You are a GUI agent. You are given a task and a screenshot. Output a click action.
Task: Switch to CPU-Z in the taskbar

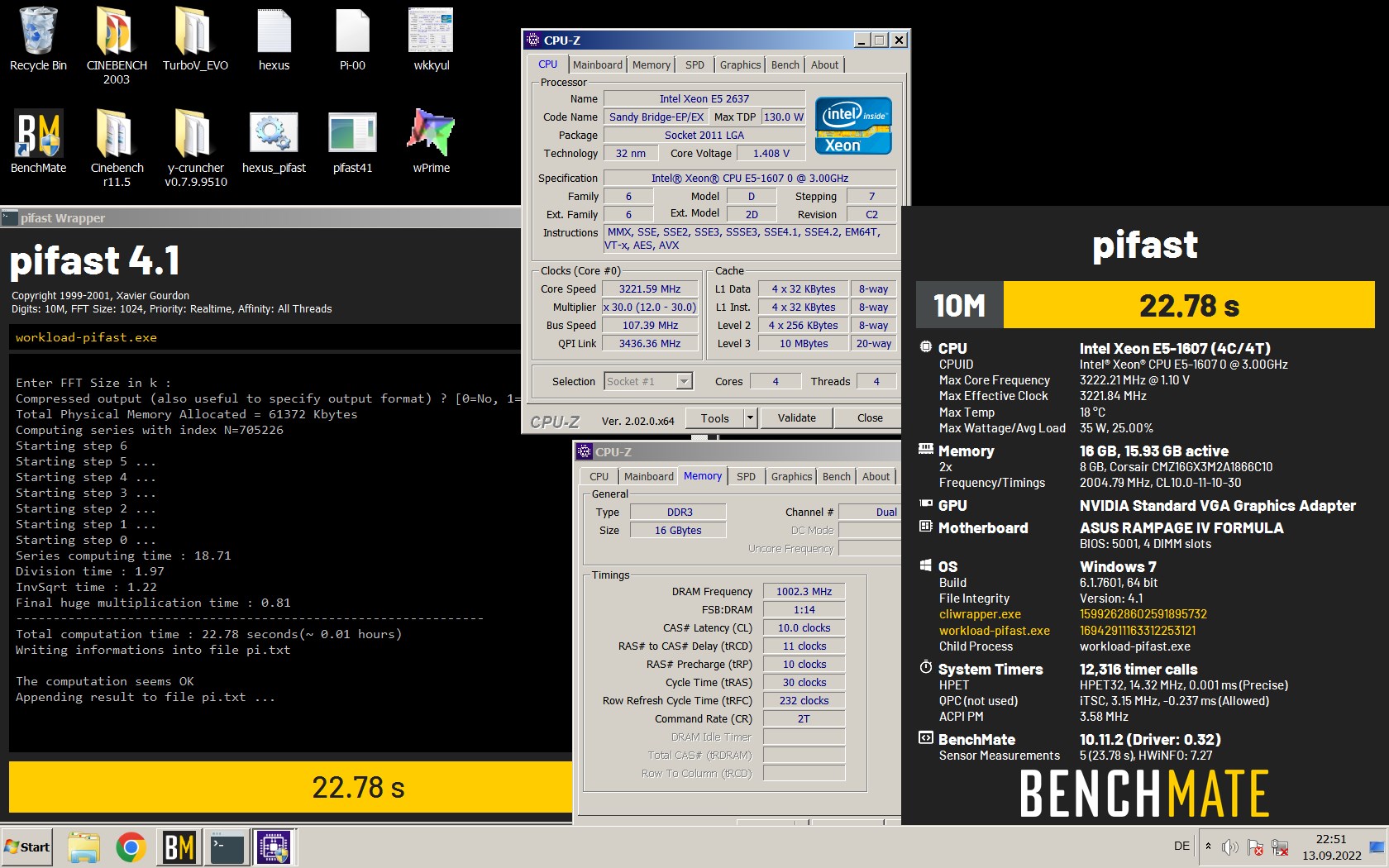[x=274, y=847]
